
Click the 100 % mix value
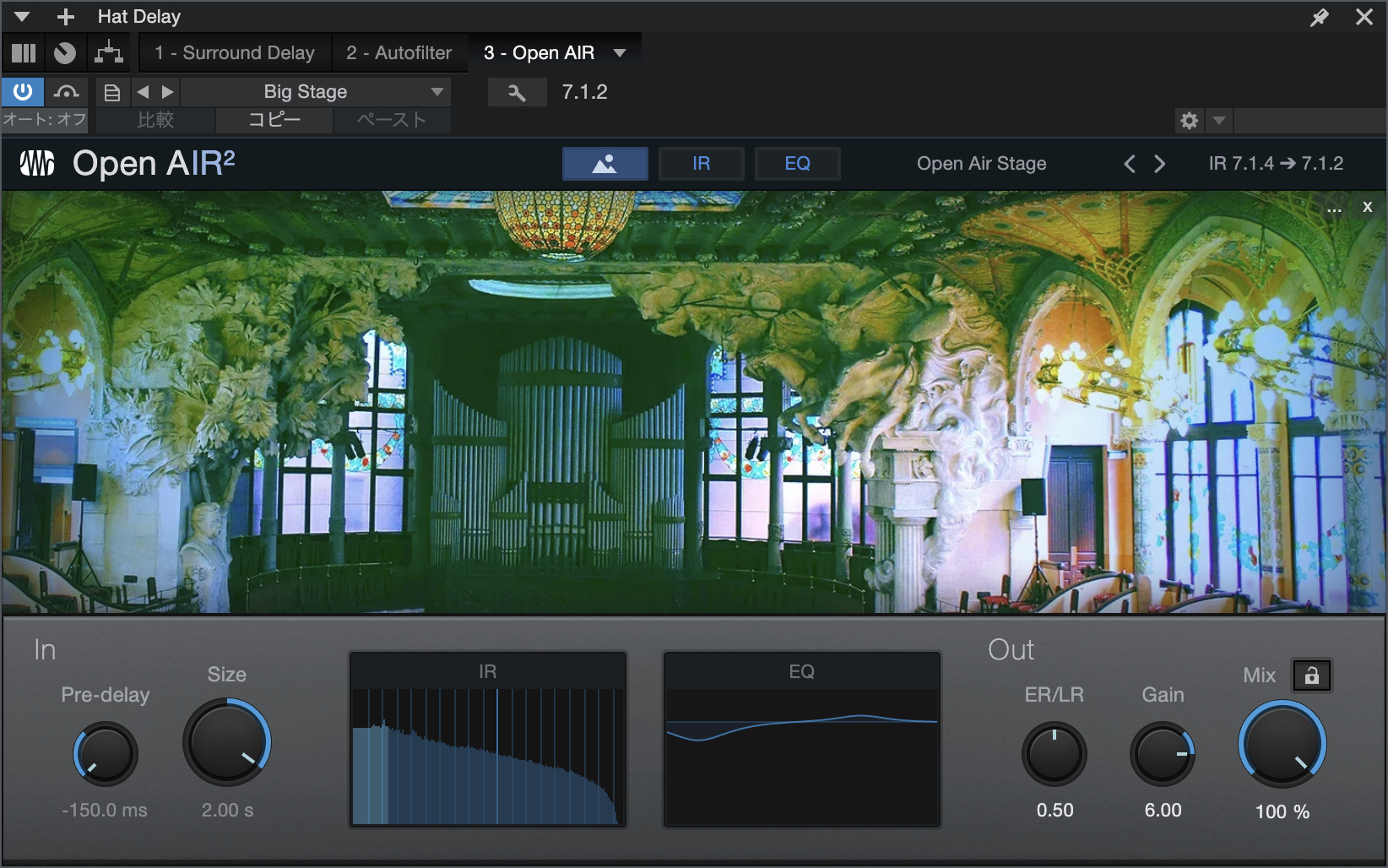(x=1282, y=811)
